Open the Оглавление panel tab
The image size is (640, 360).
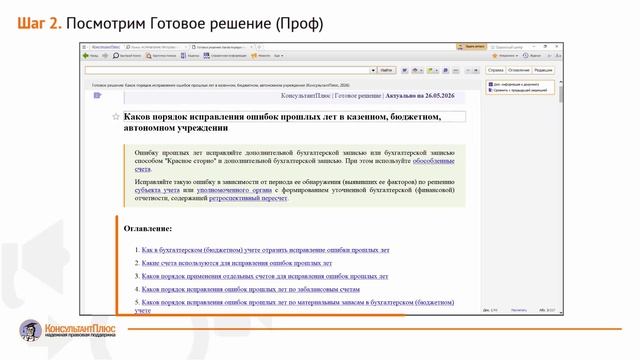[x=519, y=70]
